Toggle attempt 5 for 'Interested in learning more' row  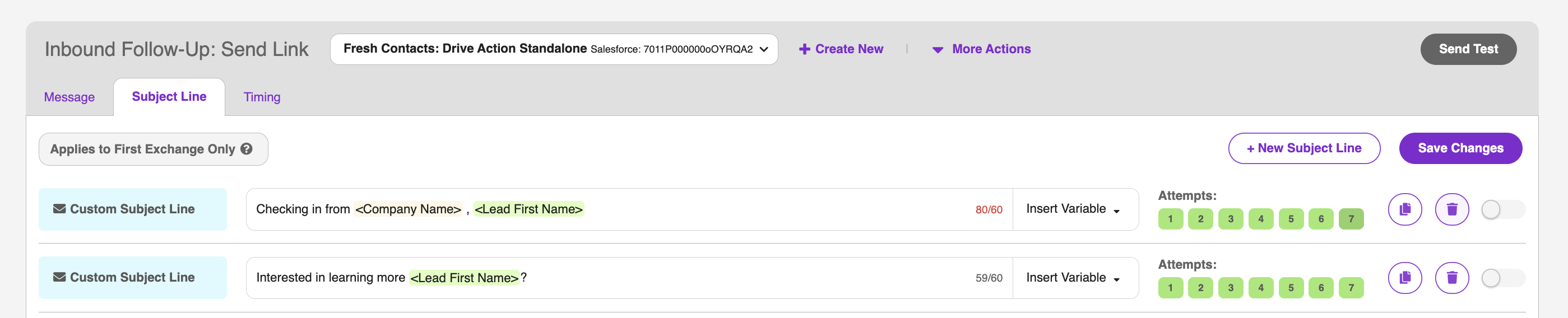[x=1291, y=288]
